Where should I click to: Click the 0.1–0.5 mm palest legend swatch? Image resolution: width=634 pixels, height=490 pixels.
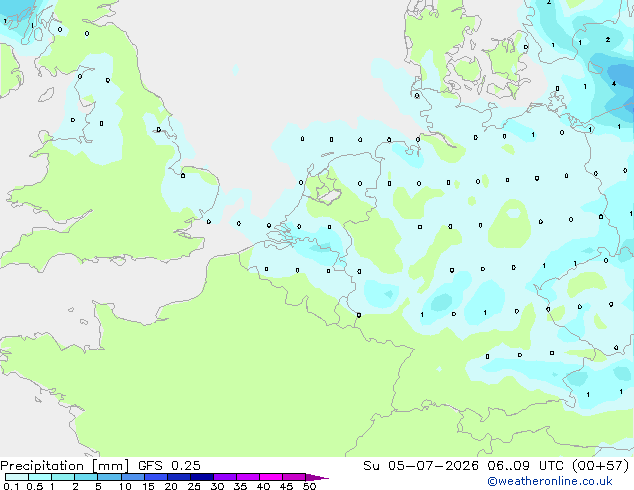coord(17,477)
